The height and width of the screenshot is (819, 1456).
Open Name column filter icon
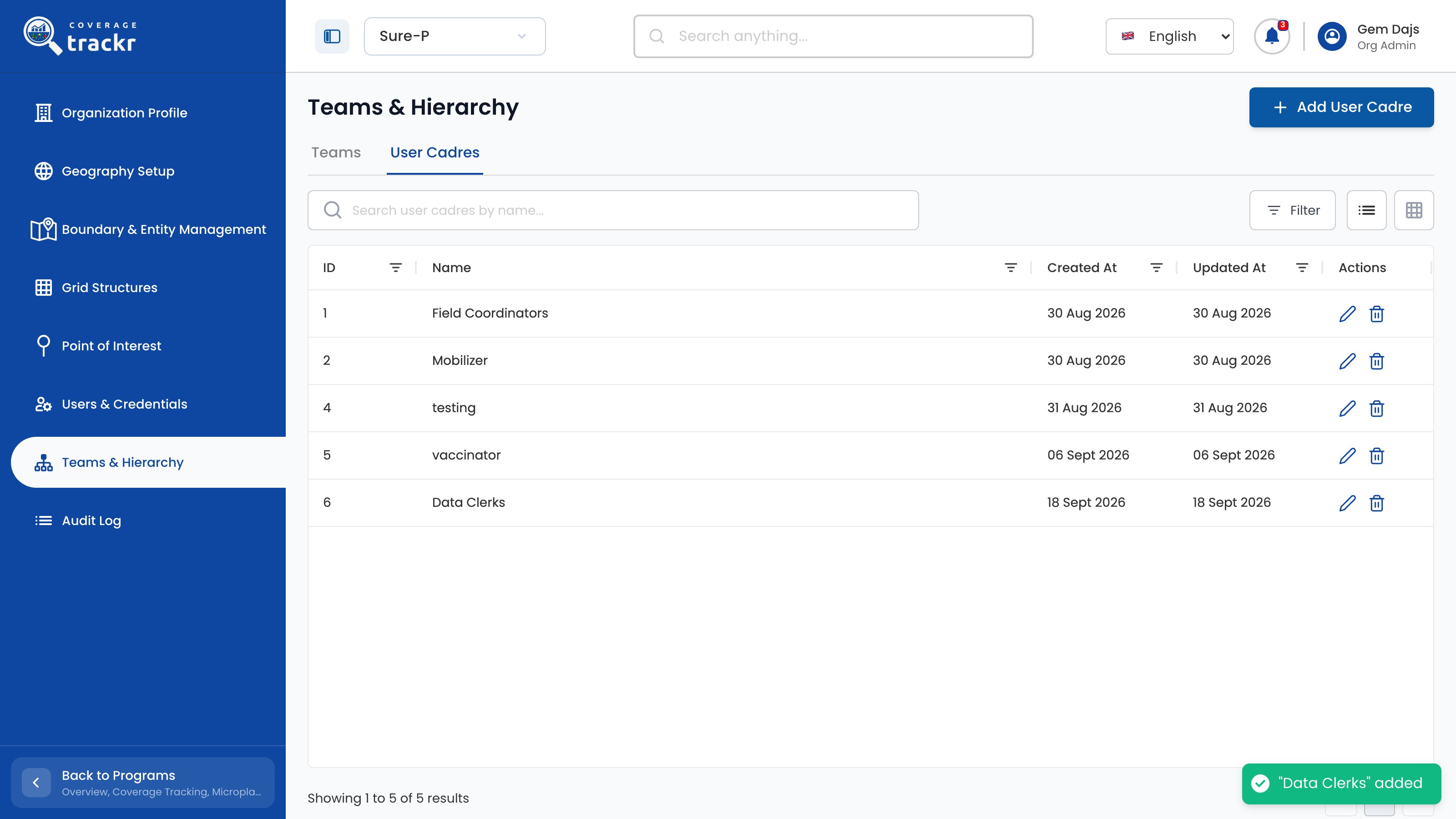(x=1011, y=268)
